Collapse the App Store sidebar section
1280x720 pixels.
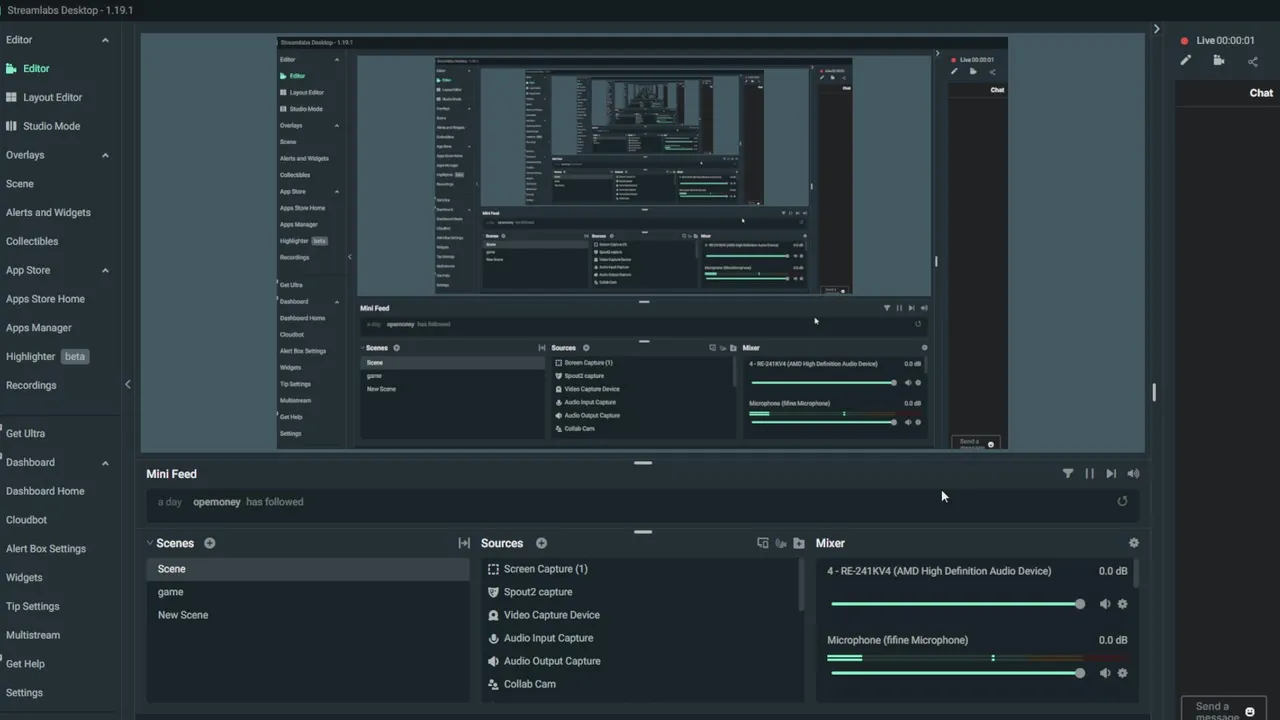pyautogui.click(x=105, y=270)
